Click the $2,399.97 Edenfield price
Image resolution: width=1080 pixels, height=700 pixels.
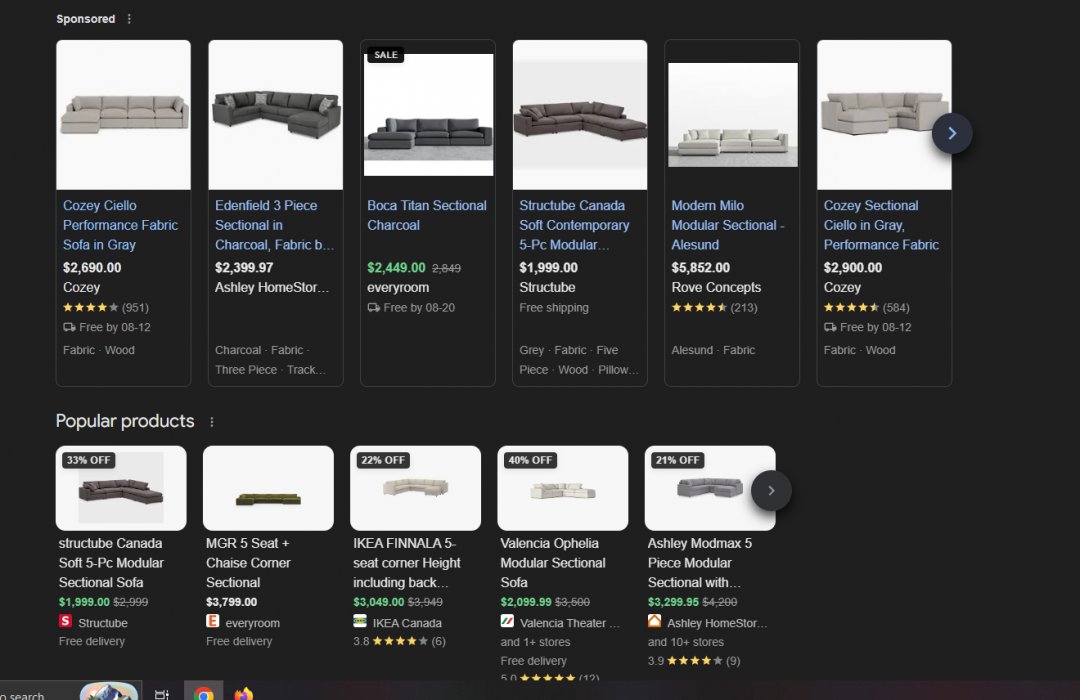tap(244, 267)
